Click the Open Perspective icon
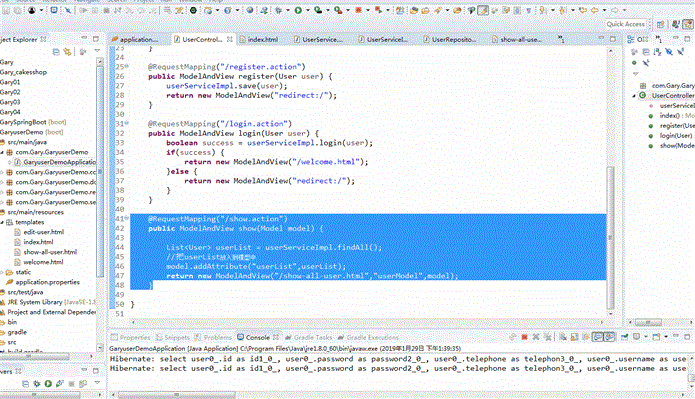 point(660,24)
